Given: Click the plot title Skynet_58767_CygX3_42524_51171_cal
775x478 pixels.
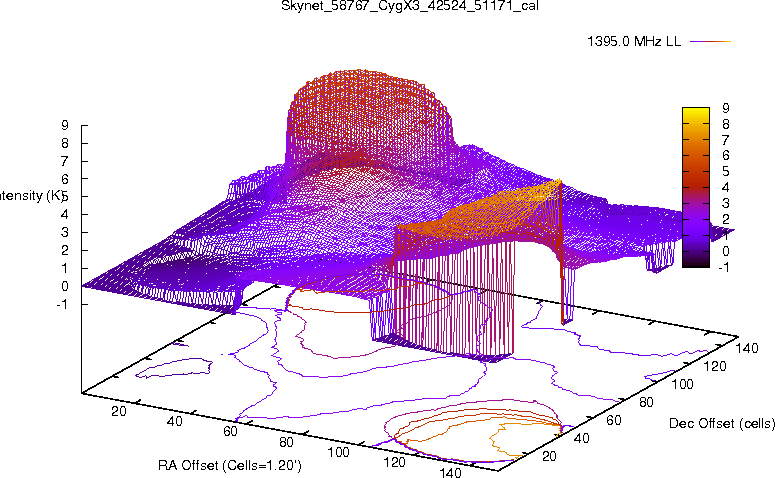Looking at the screenshot, I should coord(410,5).
